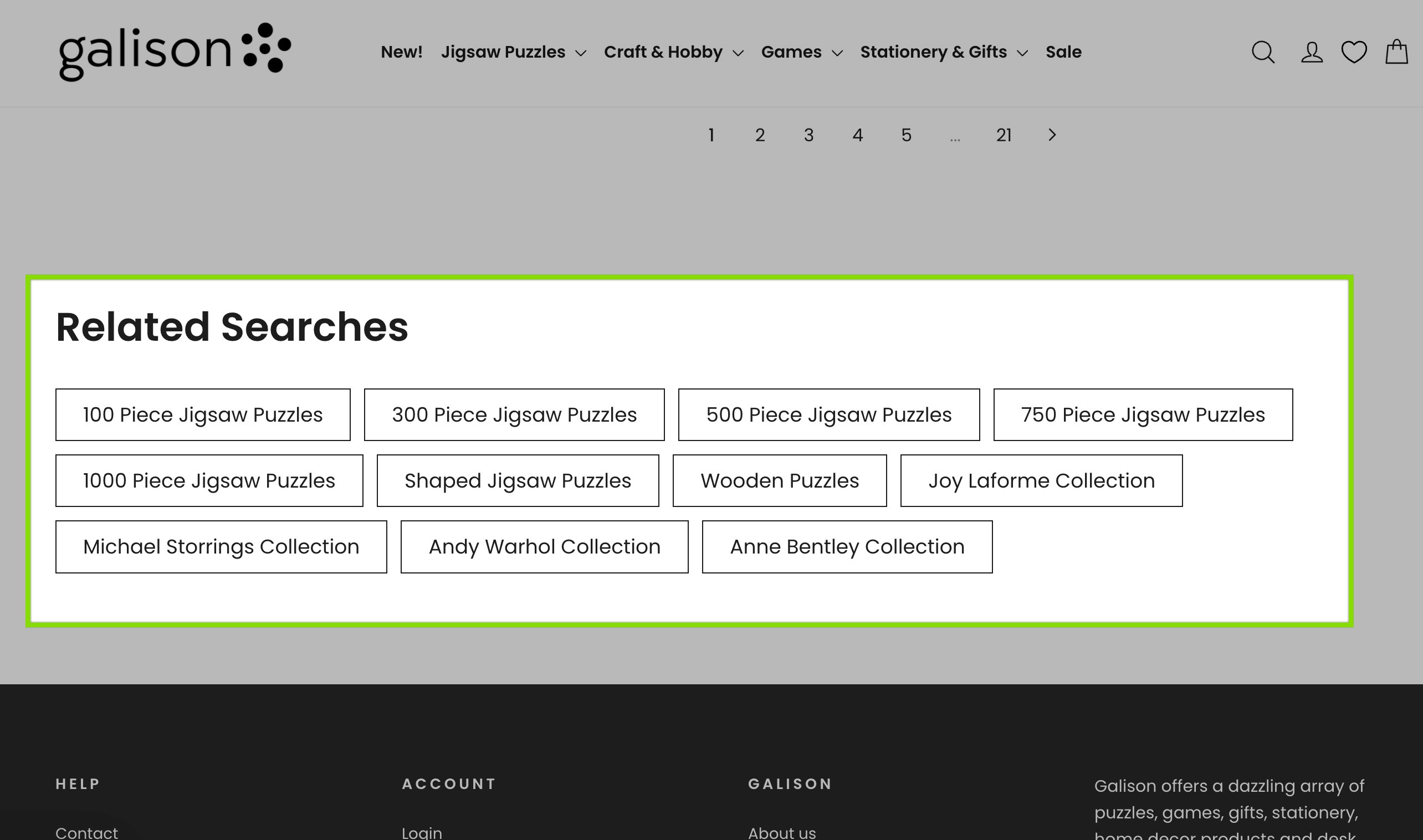
Task: Expand the Jigsaw Puzzles menu
Action: 513,52
